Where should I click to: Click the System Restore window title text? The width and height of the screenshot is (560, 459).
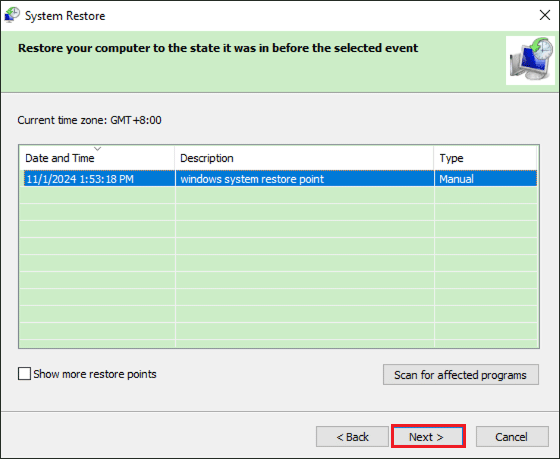pyautogui.click(x=65, y=16)
